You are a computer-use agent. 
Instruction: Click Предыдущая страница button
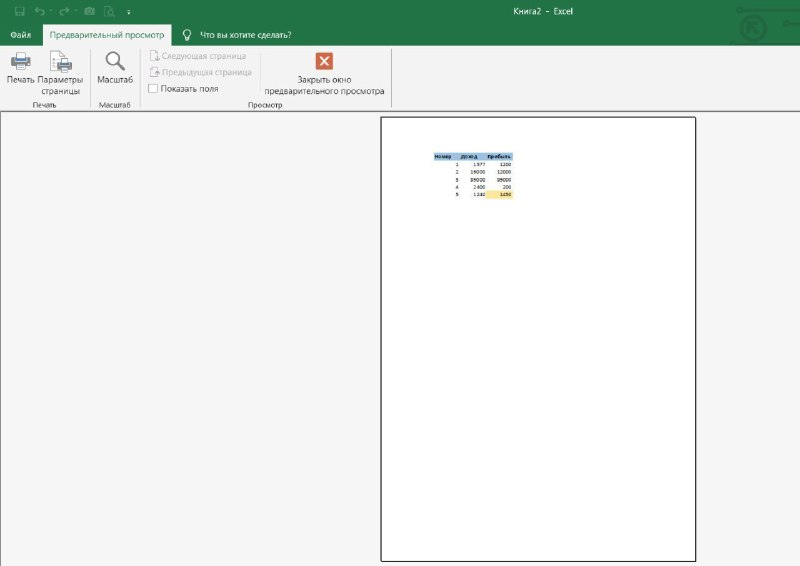(201, 72)
